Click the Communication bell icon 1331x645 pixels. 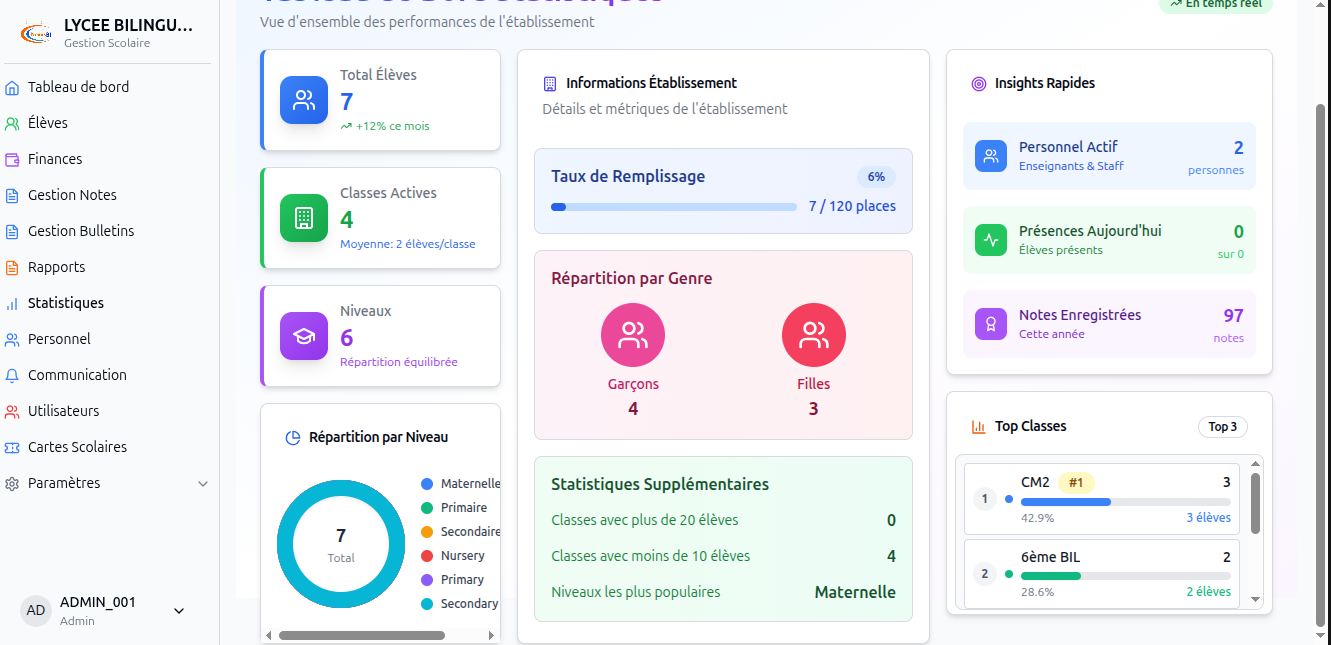pos(12,375)
